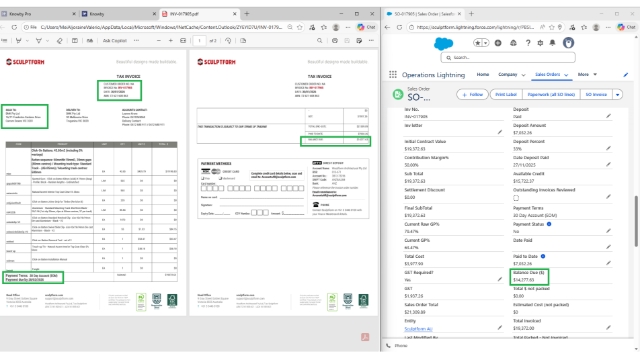The image size is (640, 360).
Task: Toggle fit to width for PDF
Action: click(x=183, y=41)
